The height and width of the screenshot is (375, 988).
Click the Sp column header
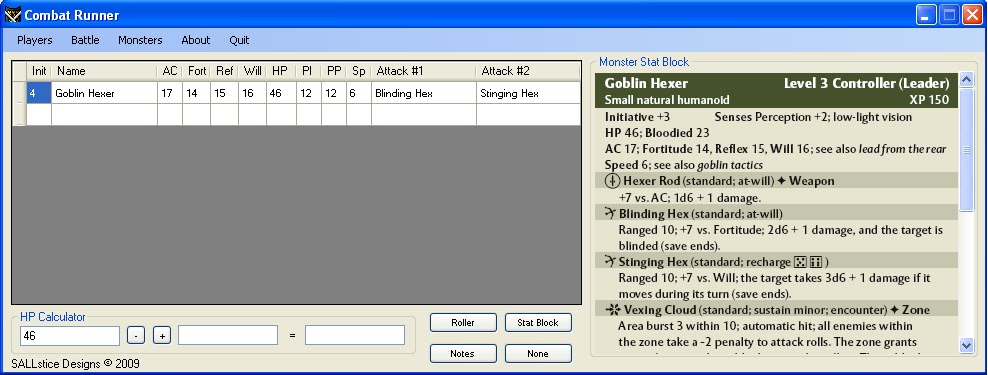tap(359, 71)
